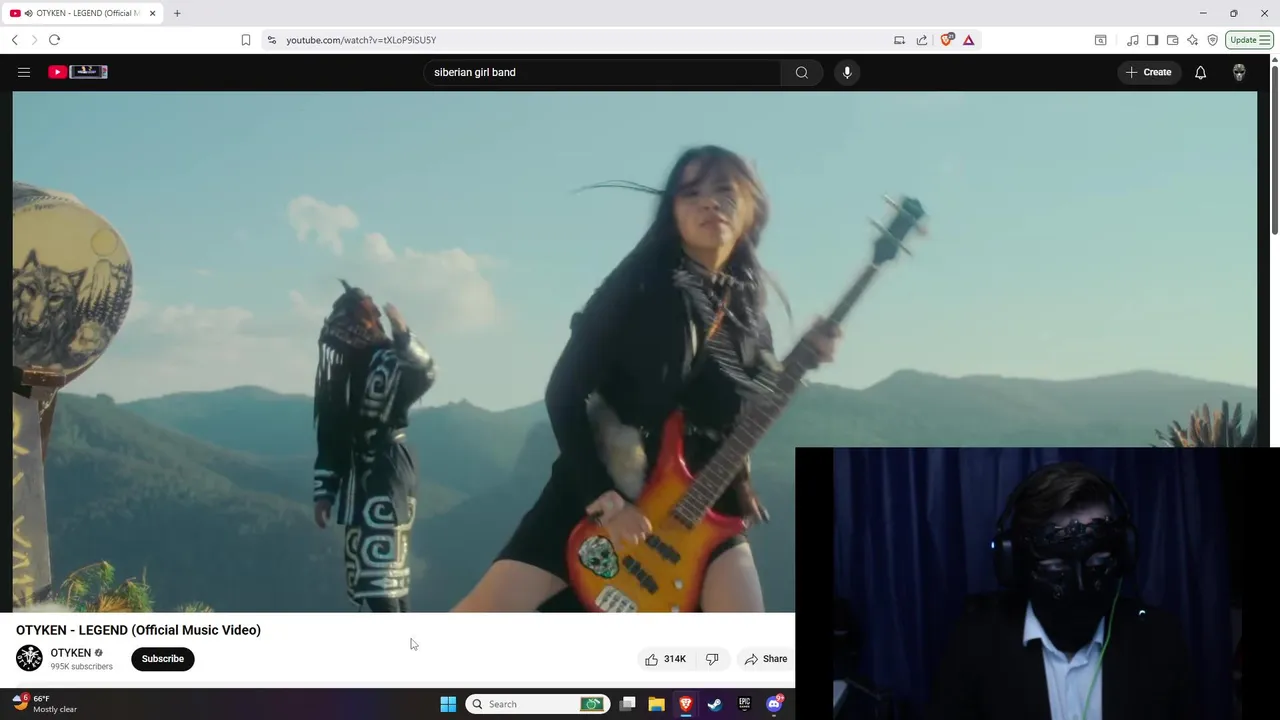Open Brave playlist music note icon
This screenshot has width=1280, height=720.
click(x=1133, y=40)
